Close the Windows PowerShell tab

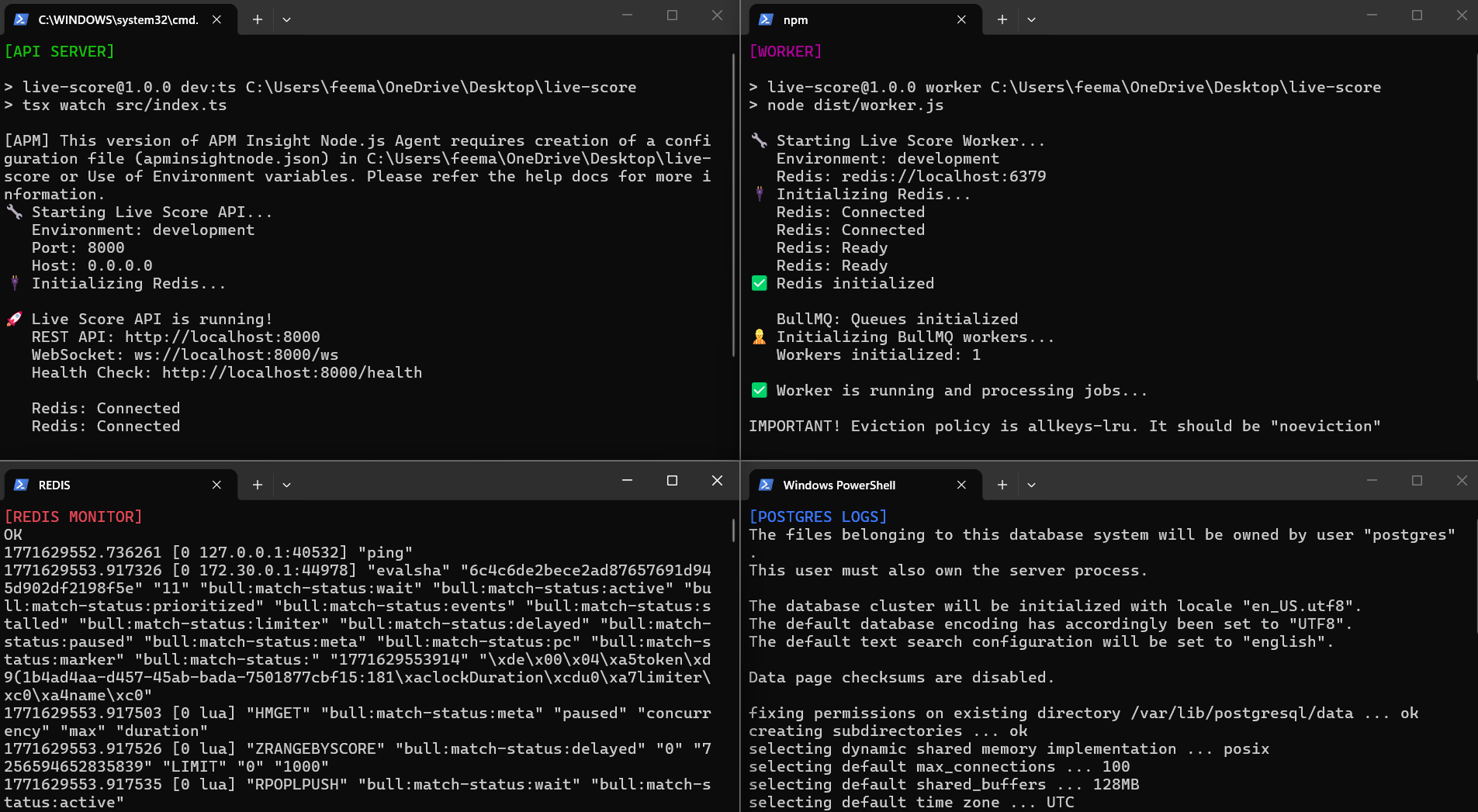[961, 485]
